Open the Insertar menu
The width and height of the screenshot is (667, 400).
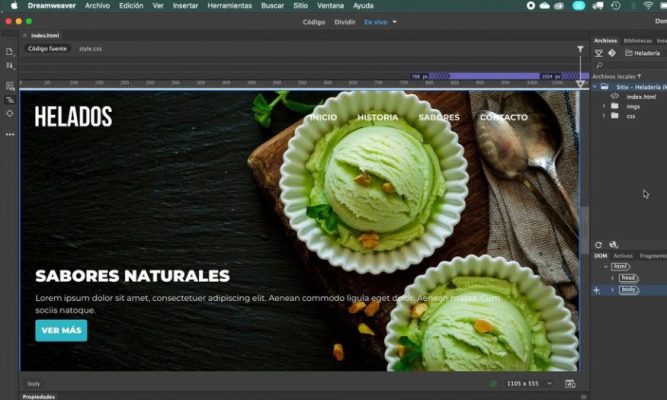(x=185, y=5)
